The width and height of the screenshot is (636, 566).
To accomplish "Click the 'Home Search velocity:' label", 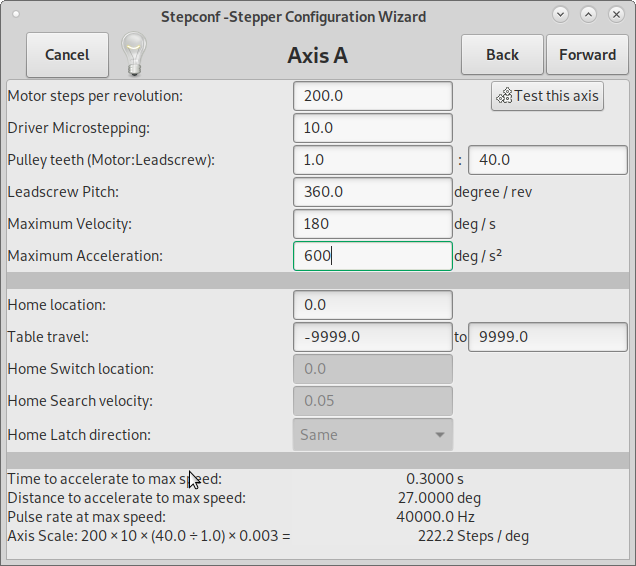I will pyautogui.click(x=80, y=401).
